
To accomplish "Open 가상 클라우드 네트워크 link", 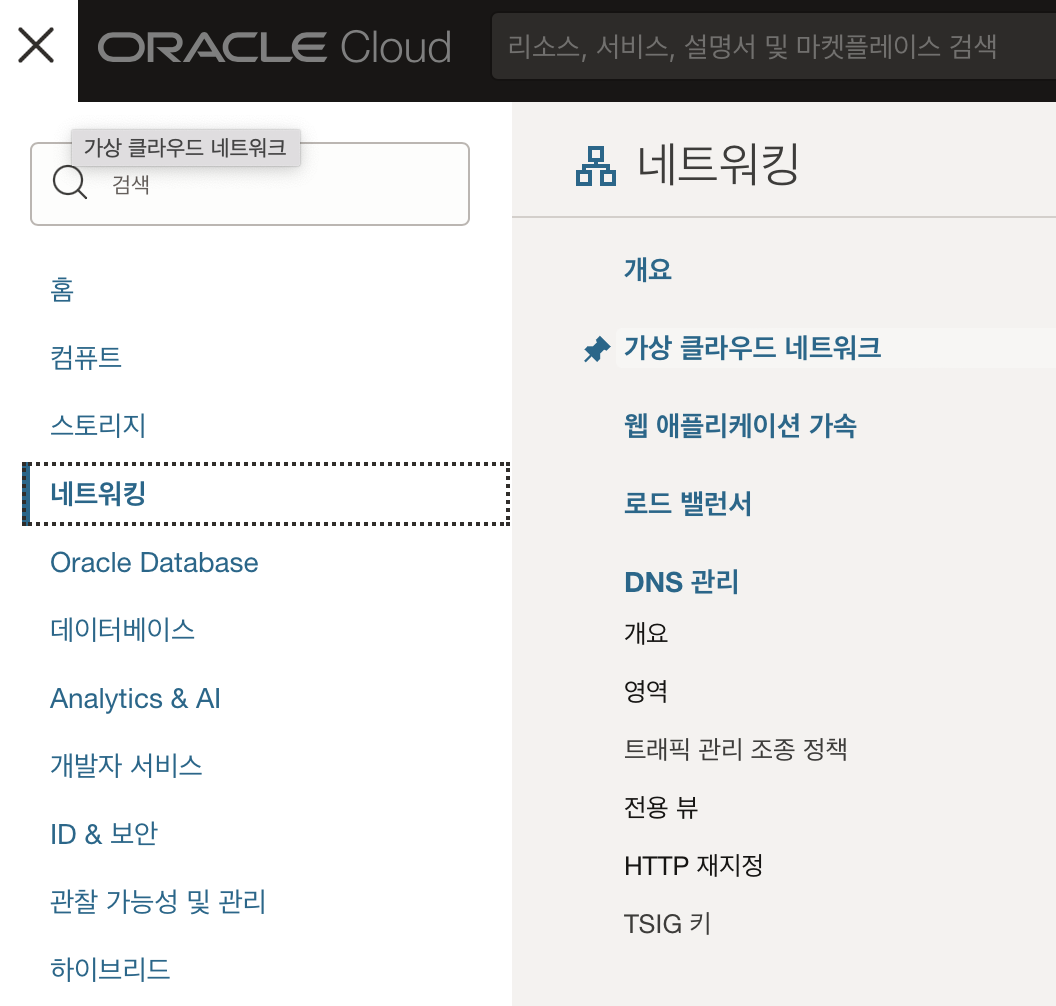I will click(x=752, y=347).
